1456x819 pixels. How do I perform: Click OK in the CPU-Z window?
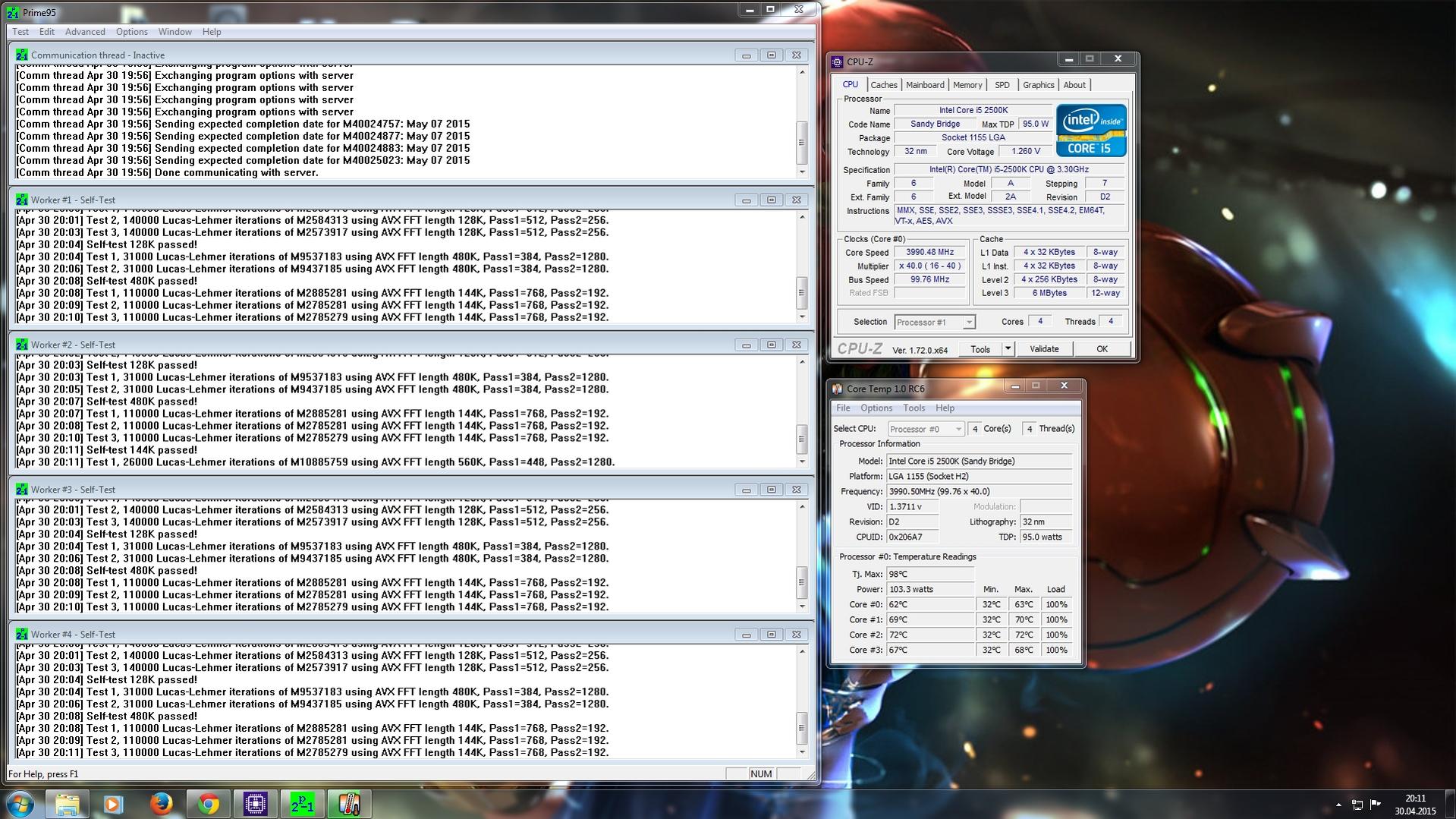[1102, 349]
